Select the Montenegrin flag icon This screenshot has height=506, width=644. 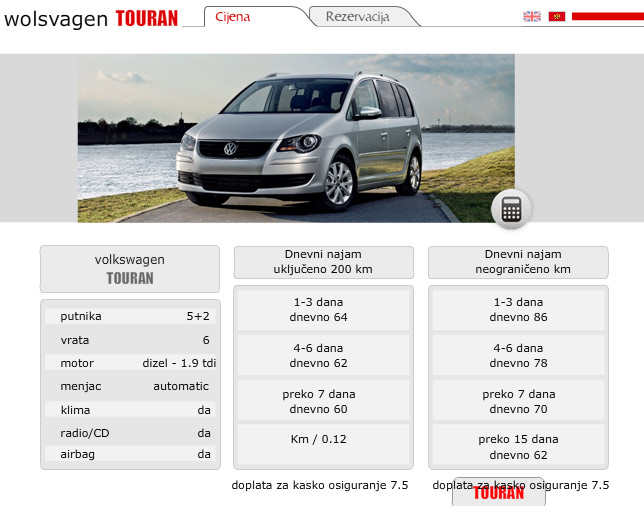point(557,16)
